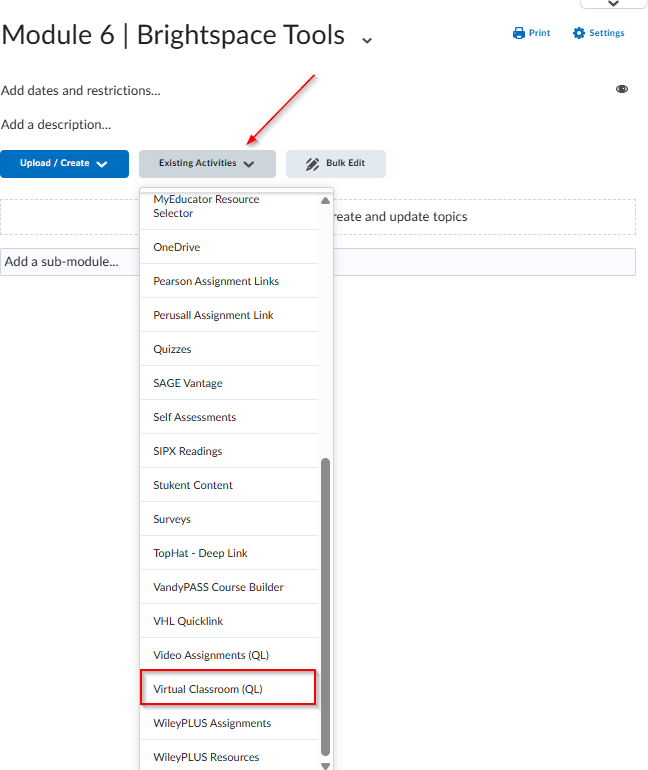Choose Quizzes in the activities menu
Viewport: 648px width, 770px height.
pyautogui.click(x=172, y=349)
